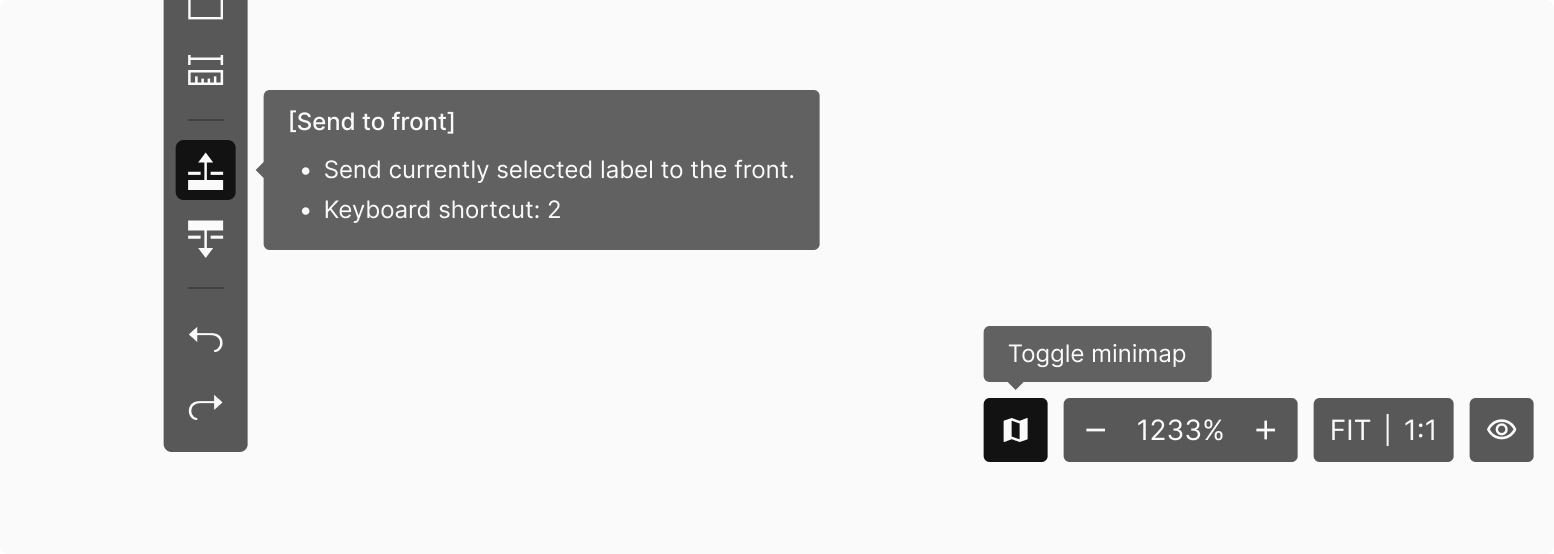1554x554 pixels.
Task: Toggle the minimap with the map icon
Action: pyautogui.click(x=1015, y=430)
